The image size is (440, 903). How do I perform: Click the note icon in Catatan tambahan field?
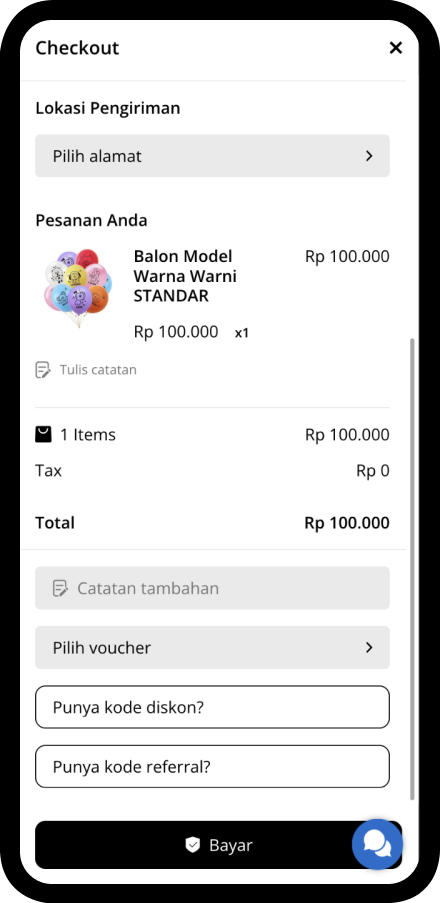[60, 588]
